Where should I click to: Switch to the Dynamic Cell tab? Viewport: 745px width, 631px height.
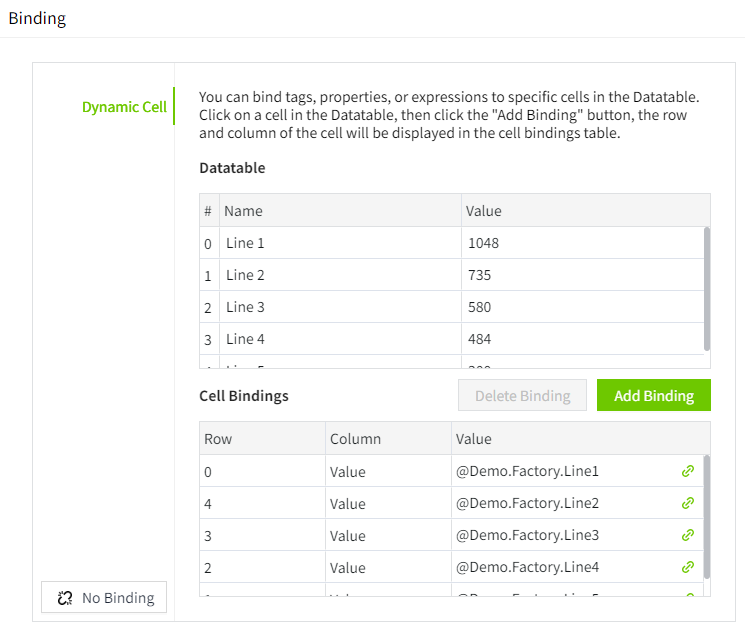coord(124,107)
